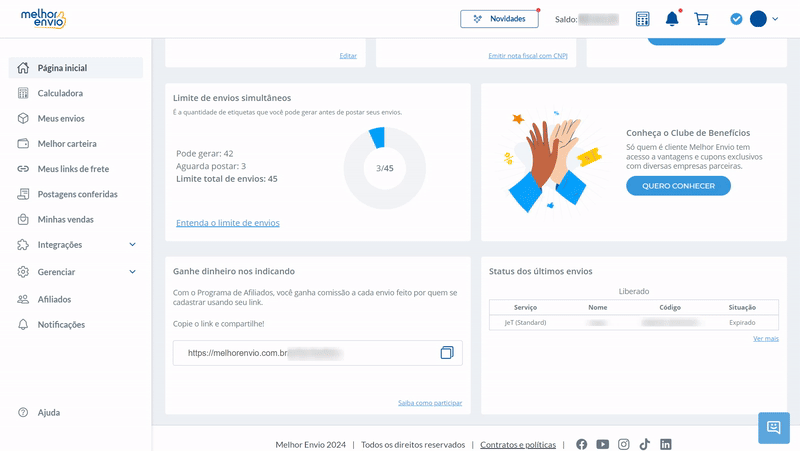Open the LinkedIn icon in the footer

click(665, 444)
